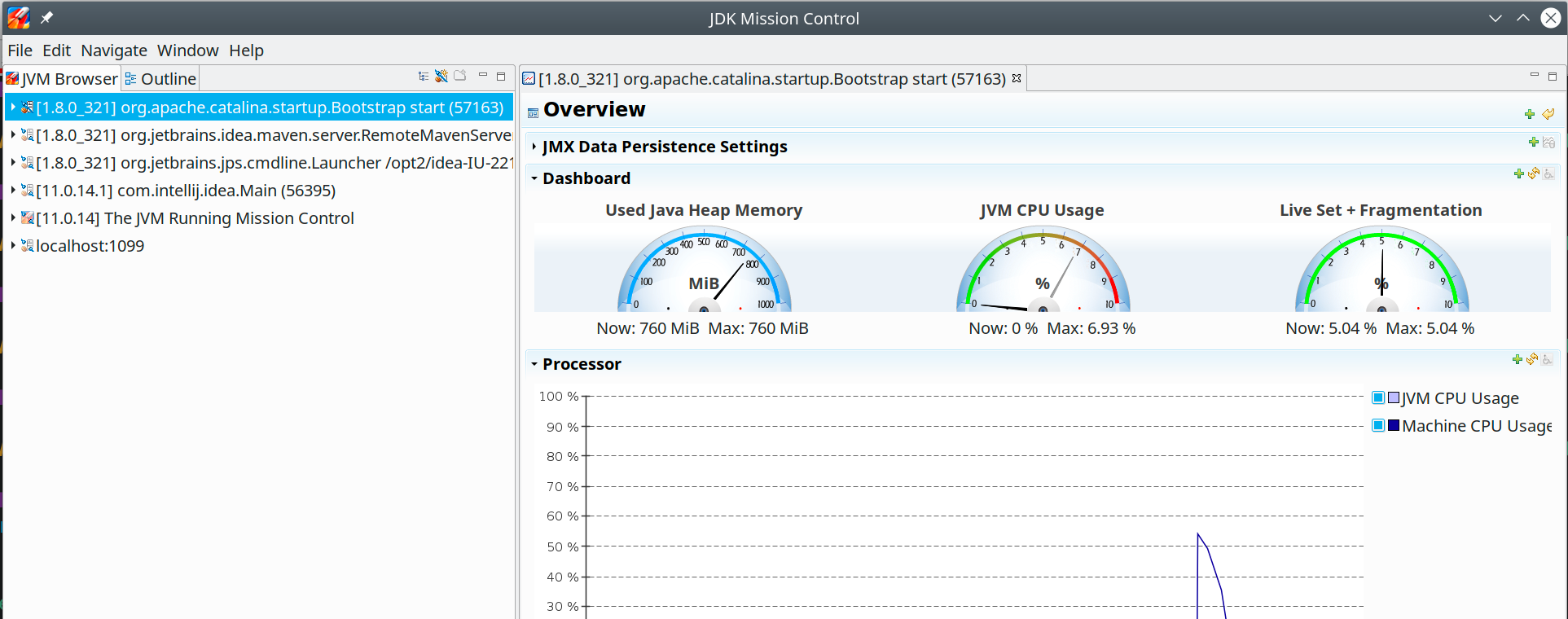Open the Navigate menu
1568x619 pixels.
(113, 50)
